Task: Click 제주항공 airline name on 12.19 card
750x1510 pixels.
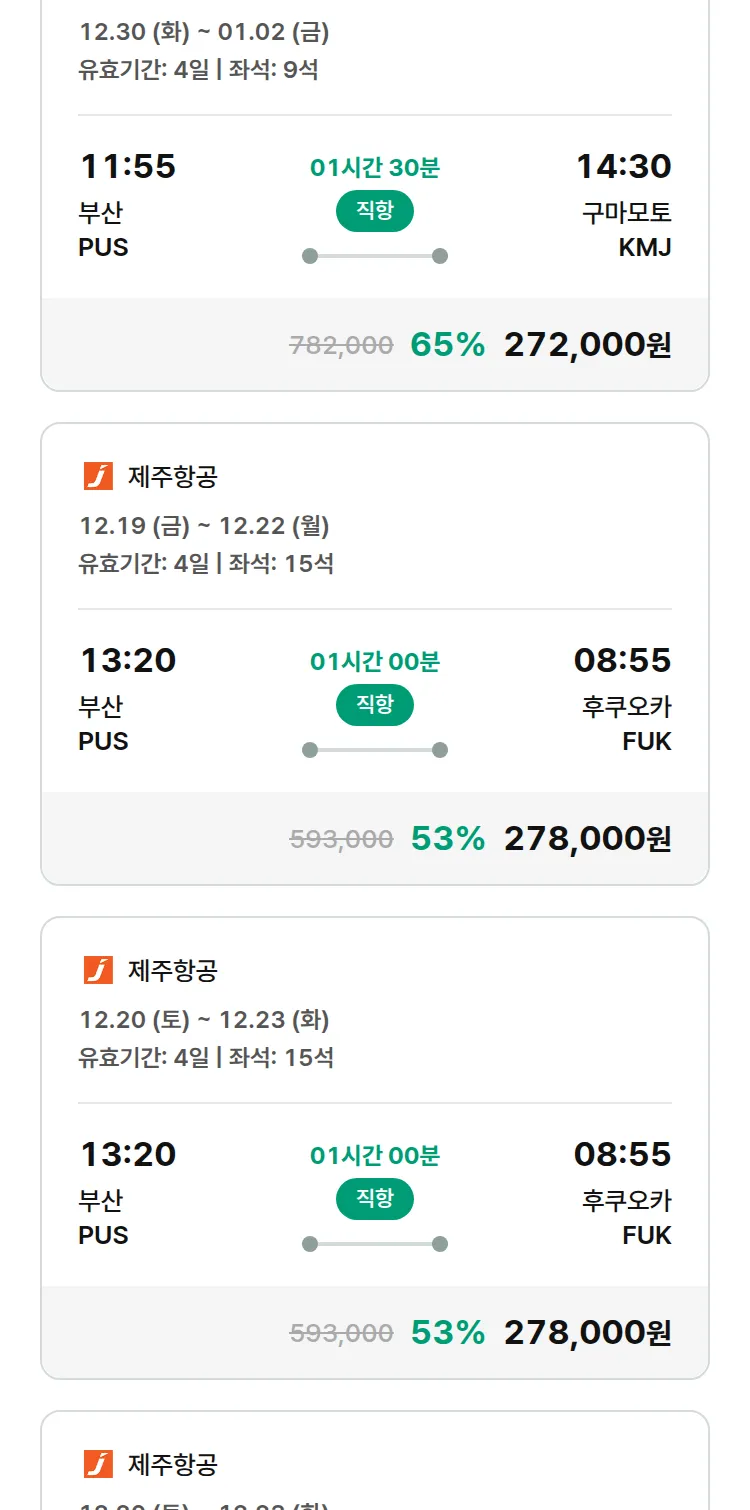Action: pyautogui.click(x=172, y=477)
